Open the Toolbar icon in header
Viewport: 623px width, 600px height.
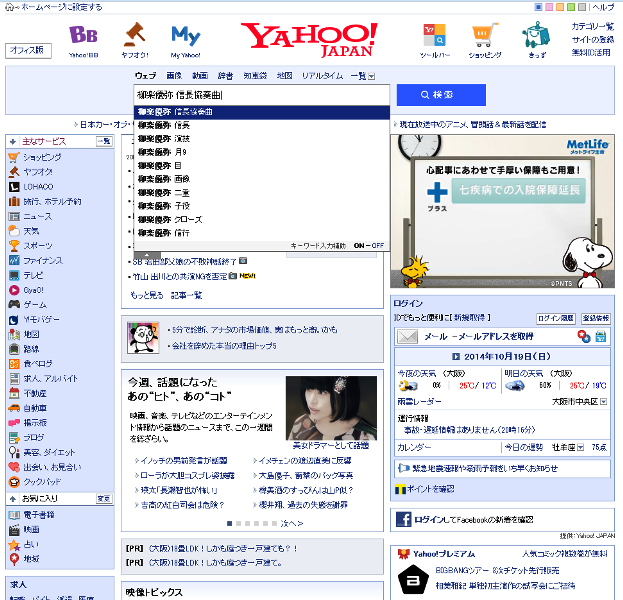pyautogui.click(x=434, y=35)
